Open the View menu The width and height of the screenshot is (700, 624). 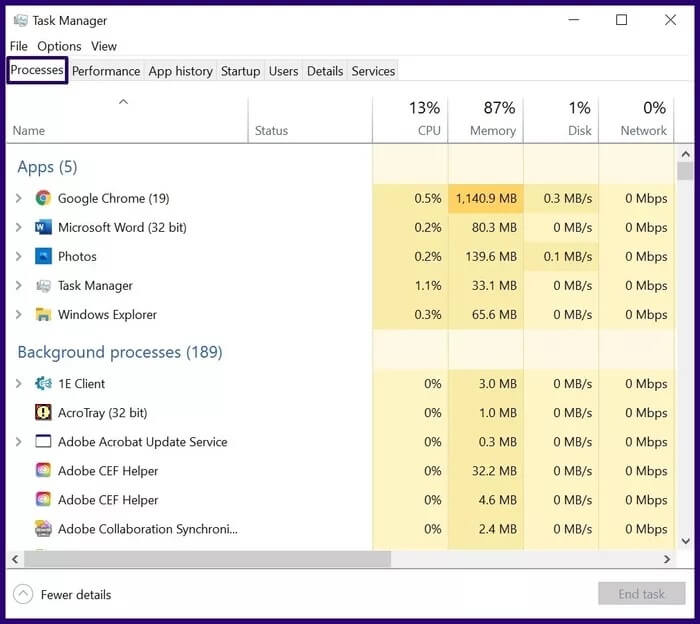[104, 46]
